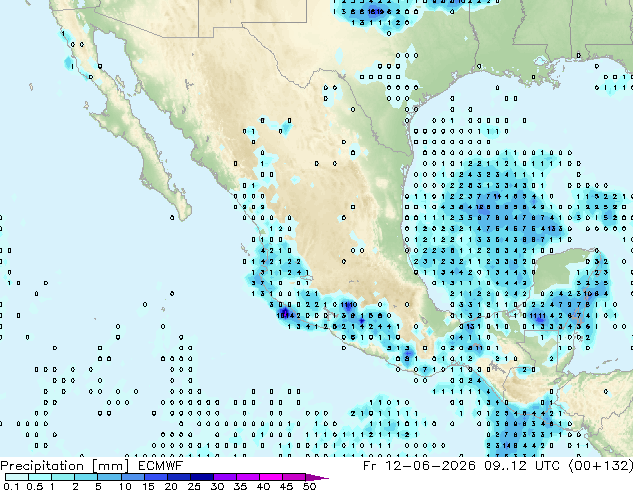Click the 25–30 mm dark blue swatch

[201, 477]
